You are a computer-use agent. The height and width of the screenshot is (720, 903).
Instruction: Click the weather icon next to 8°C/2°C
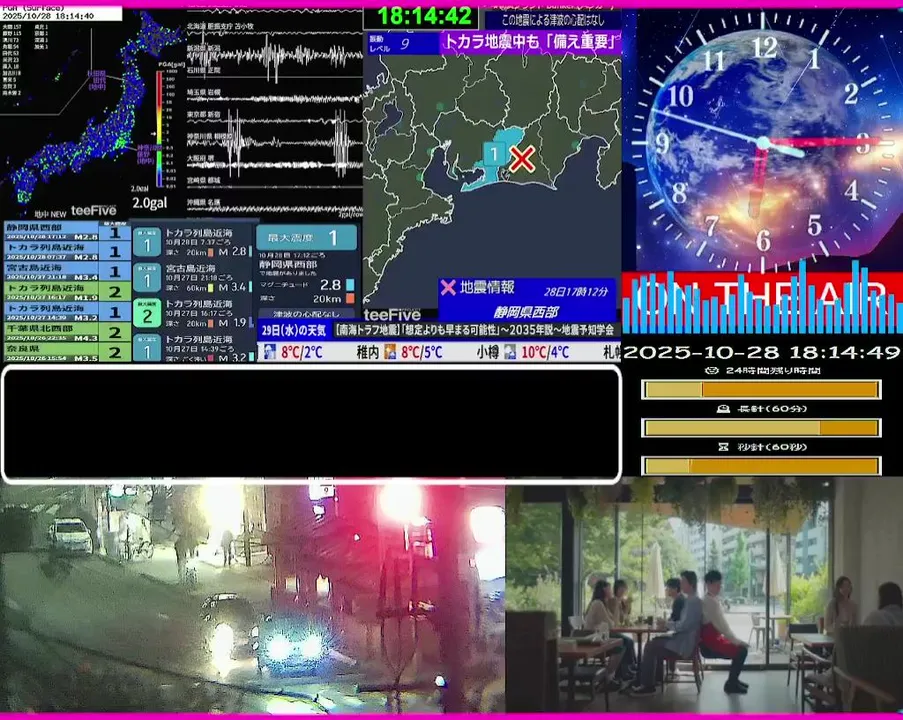[270, 352]
